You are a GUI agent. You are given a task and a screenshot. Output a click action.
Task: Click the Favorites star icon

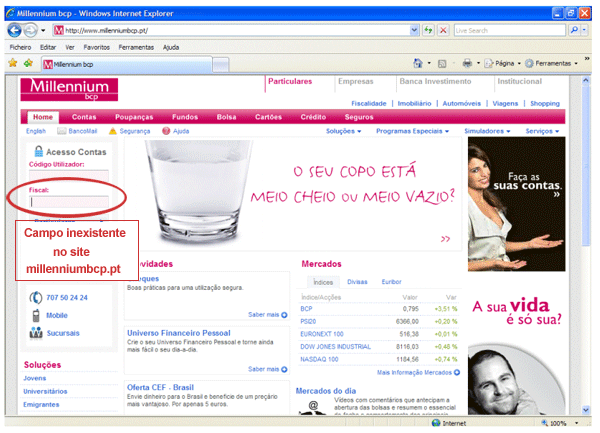click(12, 62)
